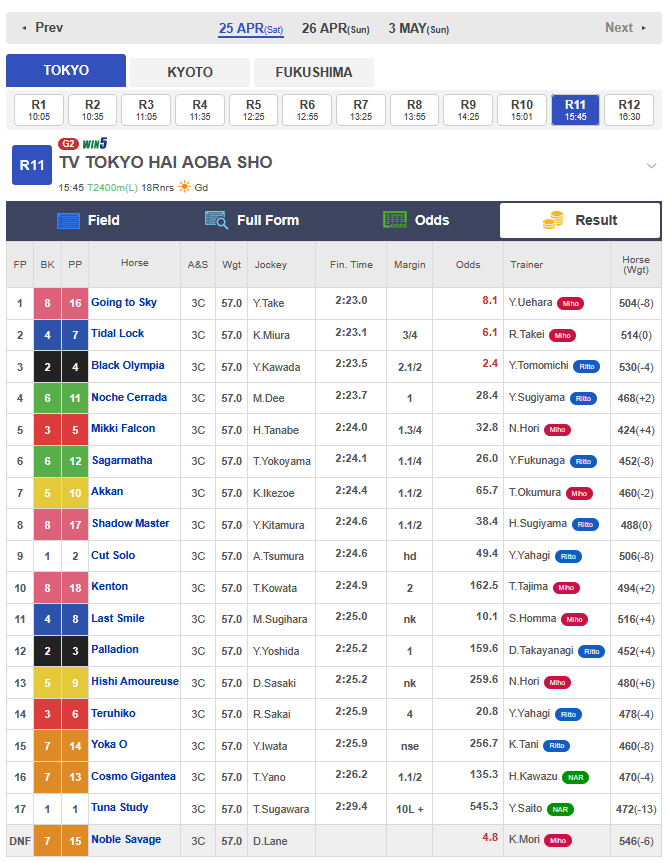Open horse Teruhiko
Viewport: 669px width, 863px height.
pyautogui.click(x=113, y=713)
